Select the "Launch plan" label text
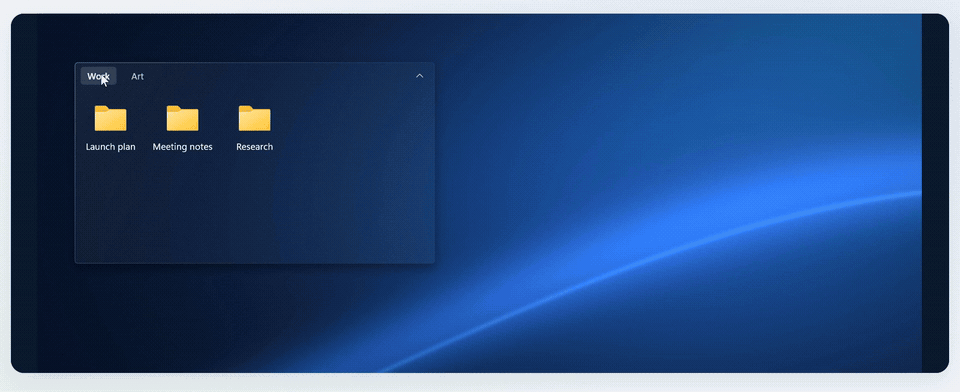 (x=110, y=147)
